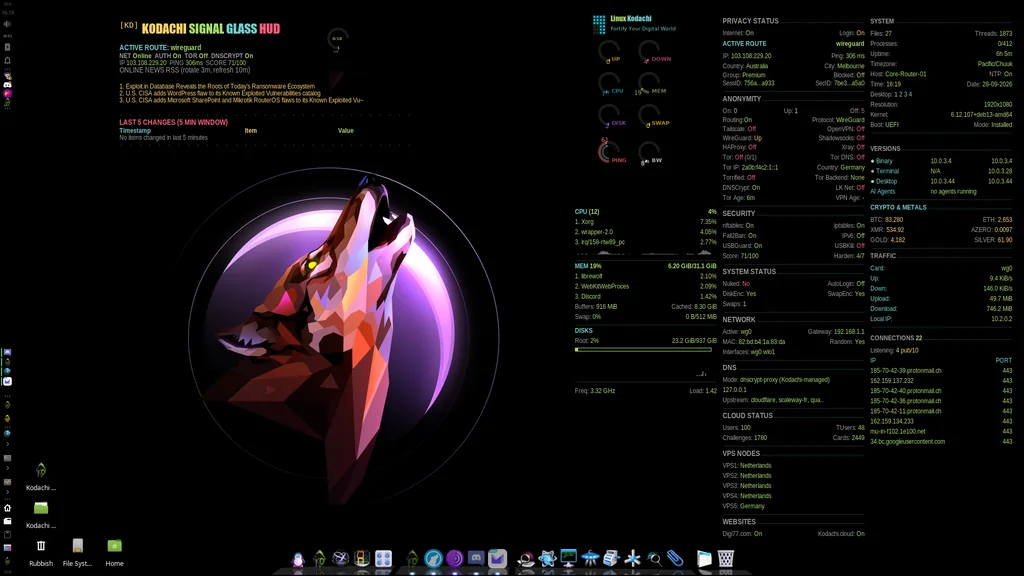
Task: Click the system monitor screen icon in dock
Action: coord(568,558)
